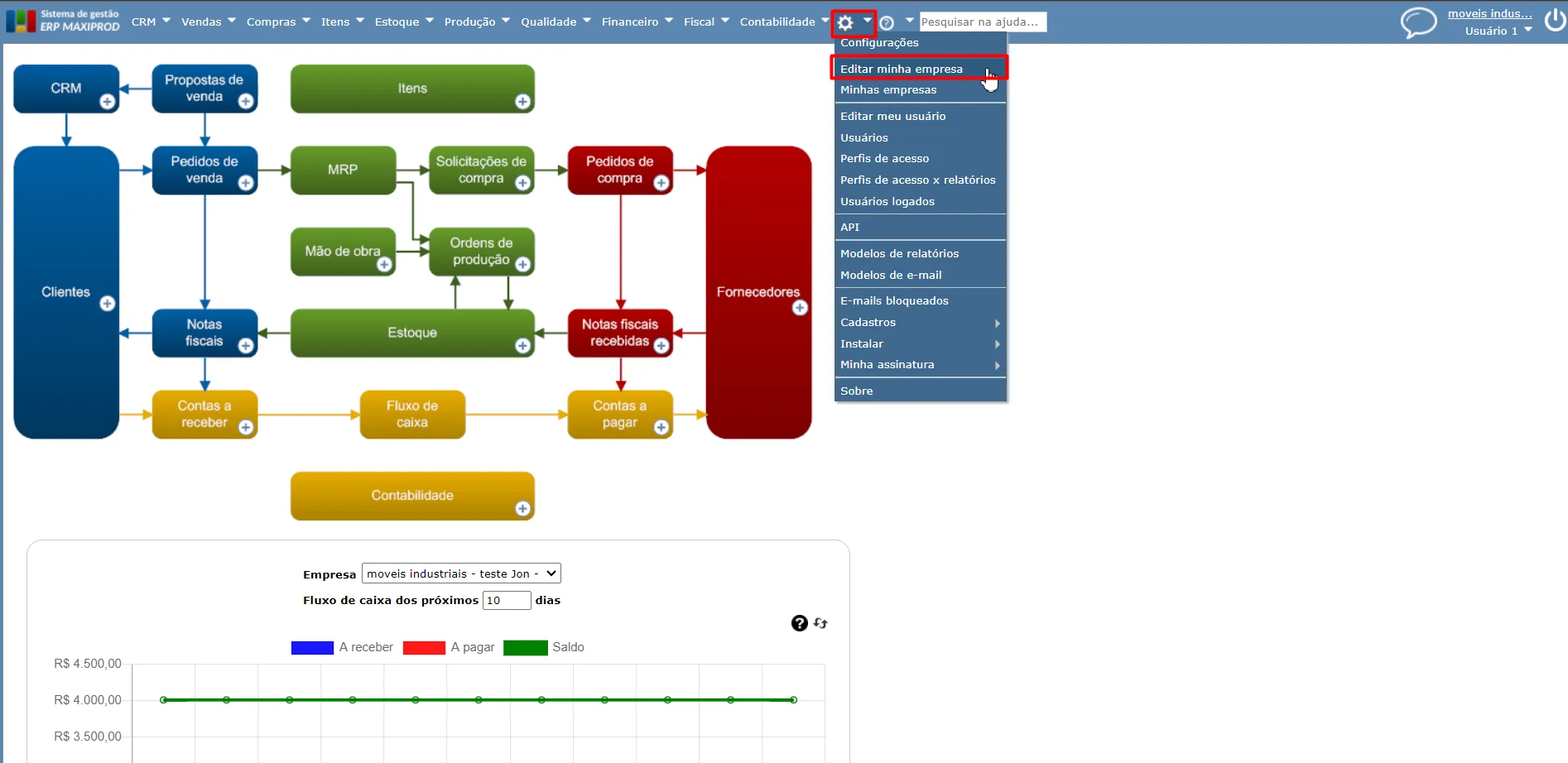Image resolution: width=1568 pixels, height=763 pixels.
Task: Toggle the red A pagar legend swatch
Action: tap(424, 648)
